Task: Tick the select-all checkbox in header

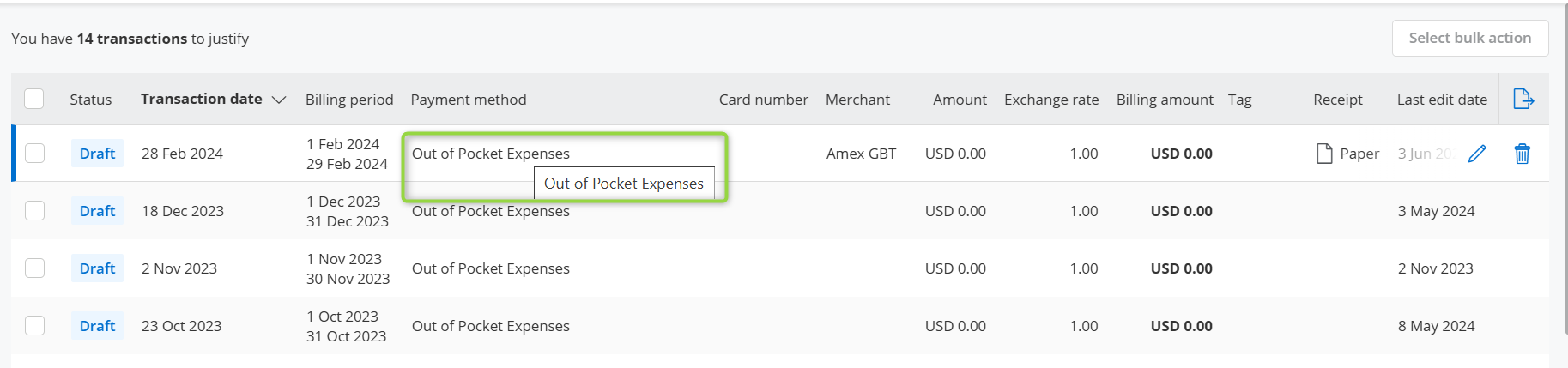Action: click(x=34, y=99)
